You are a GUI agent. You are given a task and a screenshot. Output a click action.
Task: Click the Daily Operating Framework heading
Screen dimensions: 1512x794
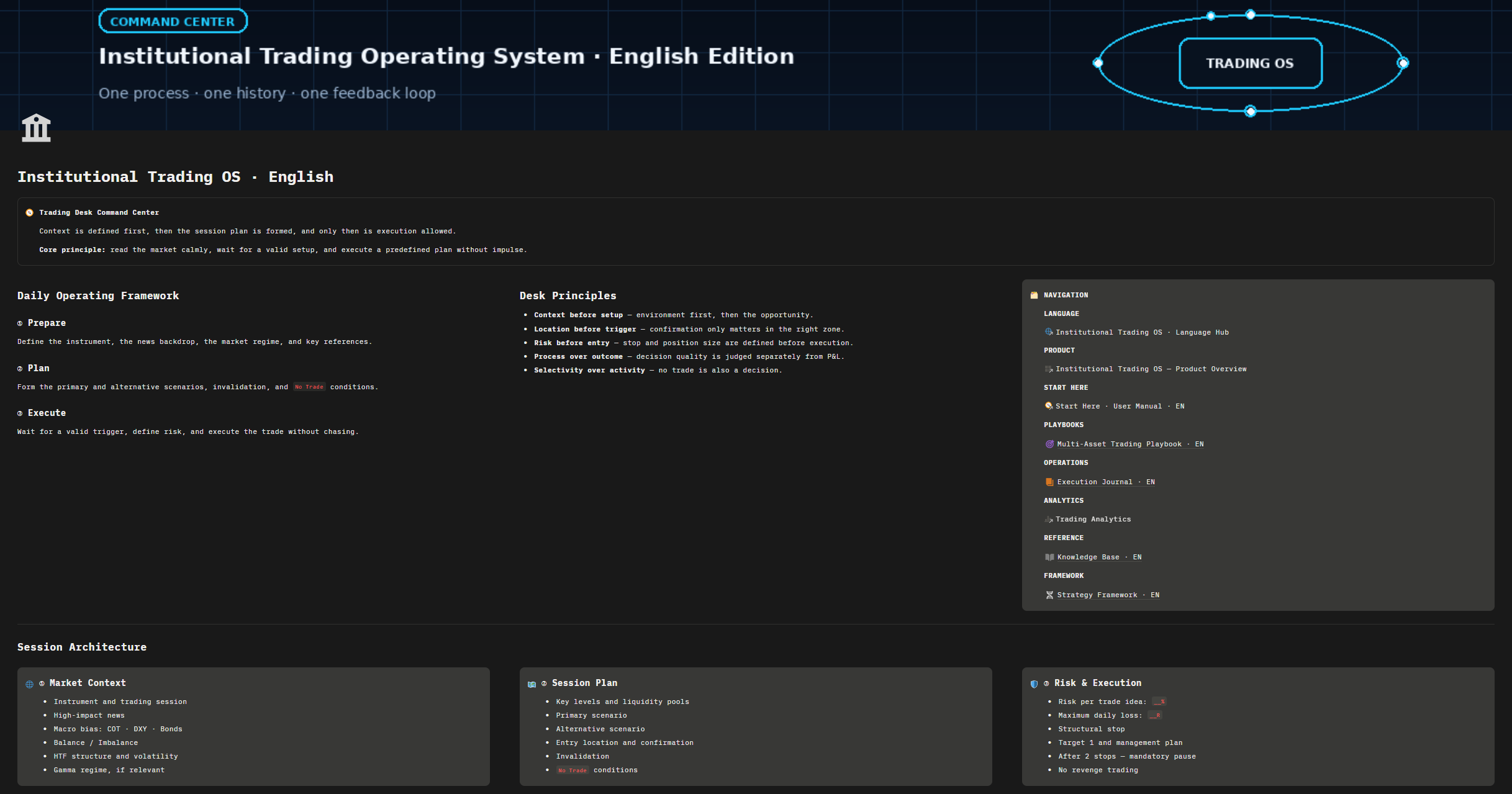(x=98, y=296)
